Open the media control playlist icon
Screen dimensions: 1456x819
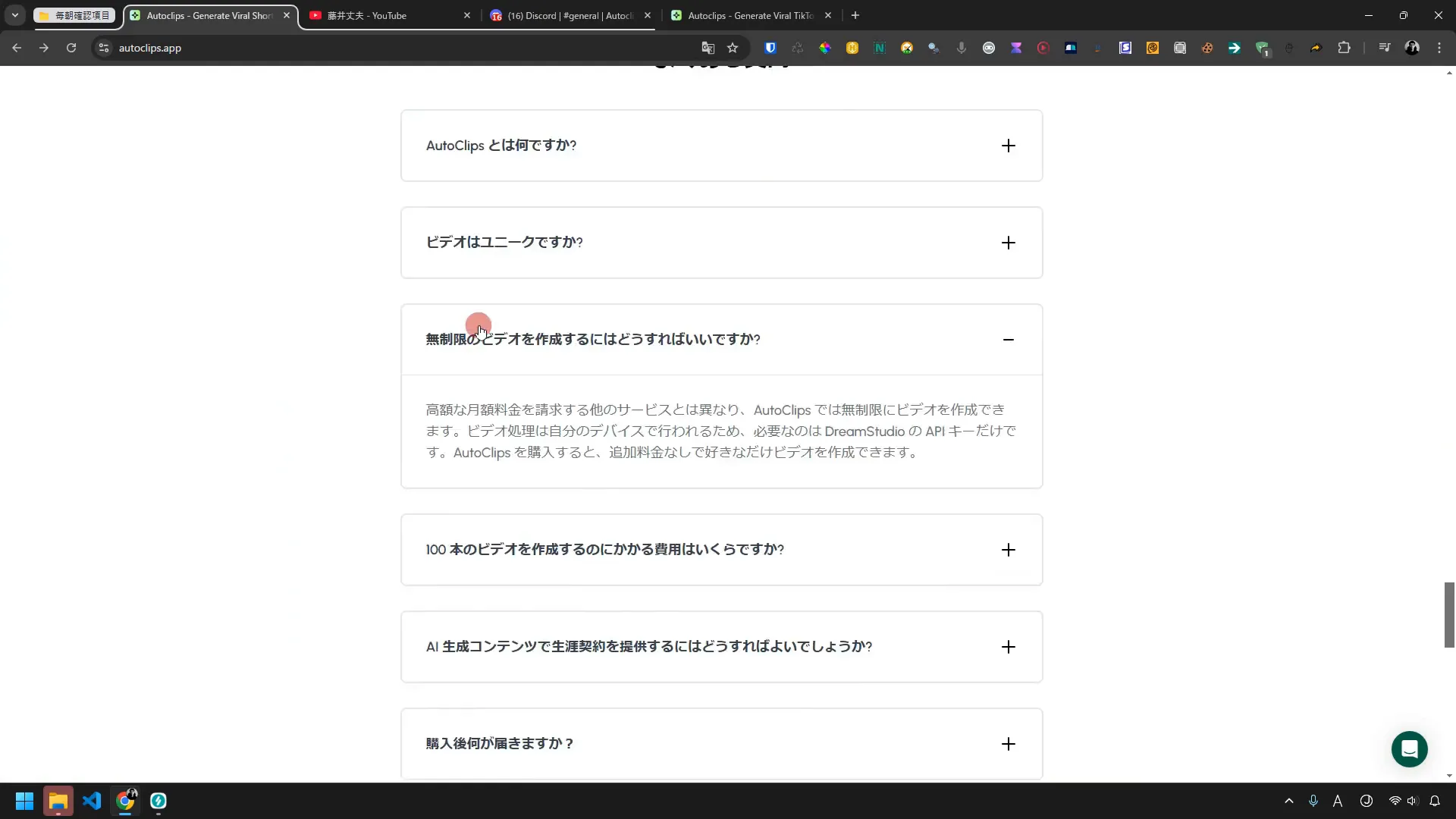(x=1385, y=48)
